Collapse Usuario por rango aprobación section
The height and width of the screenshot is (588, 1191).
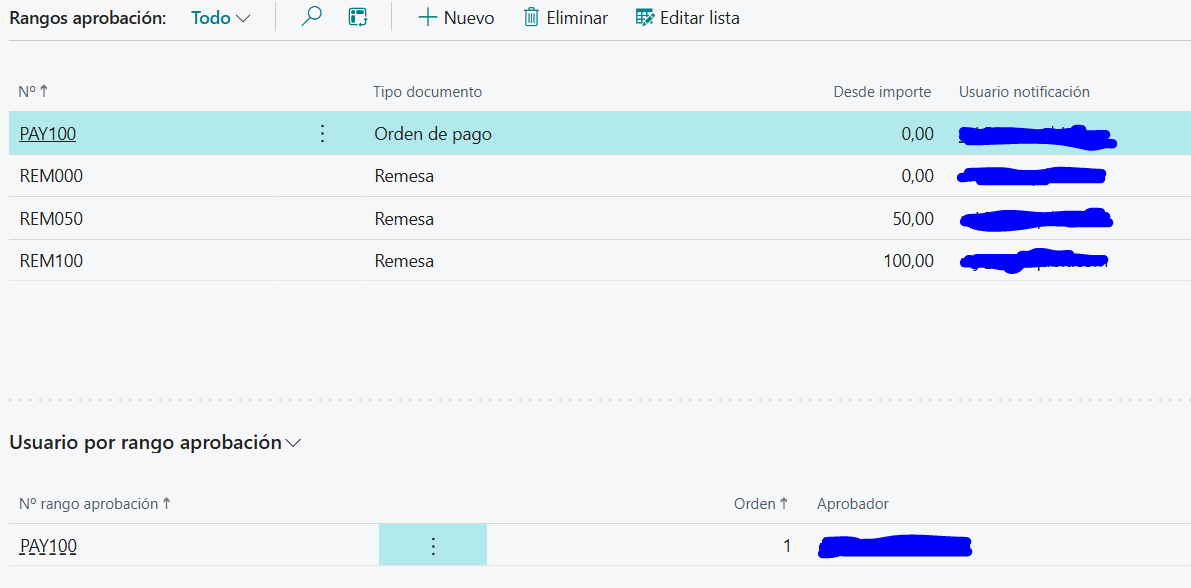(x=293, y=443)
